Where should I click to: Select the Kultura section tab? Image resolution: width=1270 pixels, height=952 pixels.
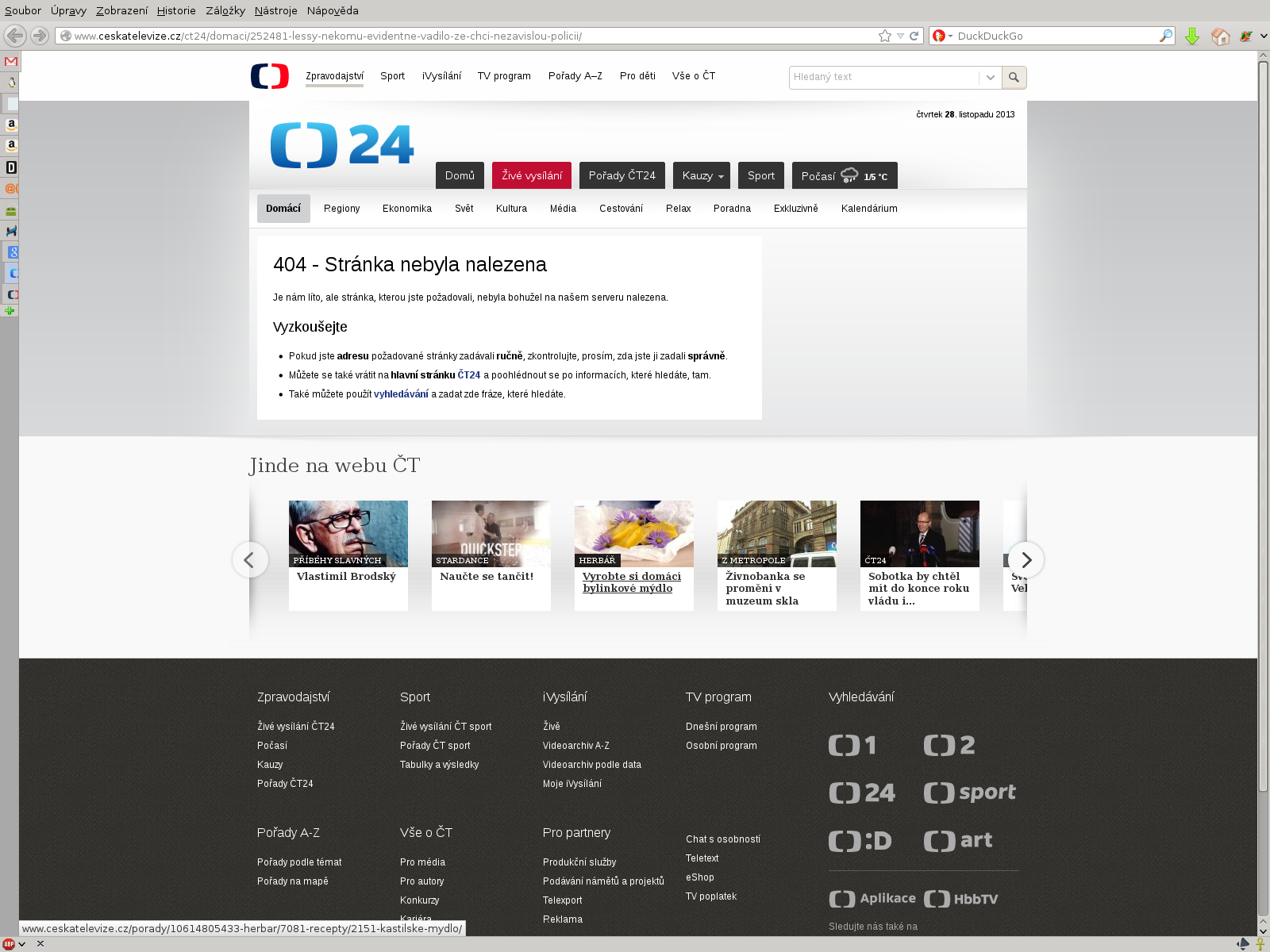coord(511,209)
